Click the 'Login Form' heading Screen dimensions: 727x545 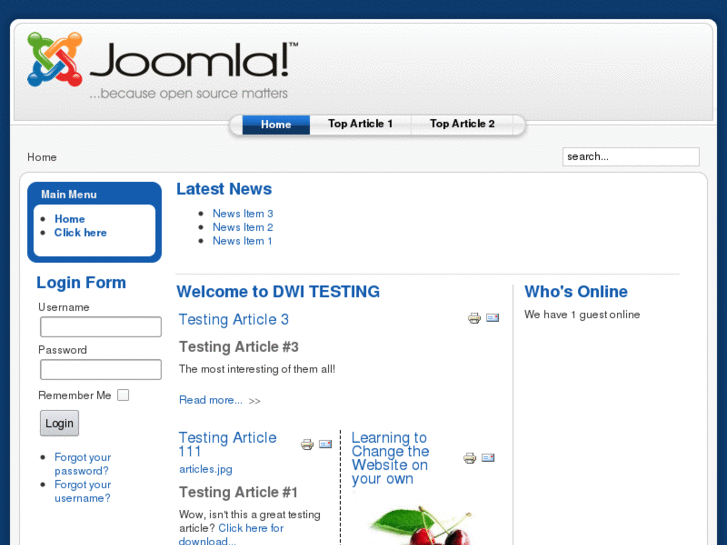pyautogui.click(x=81, y=282)
